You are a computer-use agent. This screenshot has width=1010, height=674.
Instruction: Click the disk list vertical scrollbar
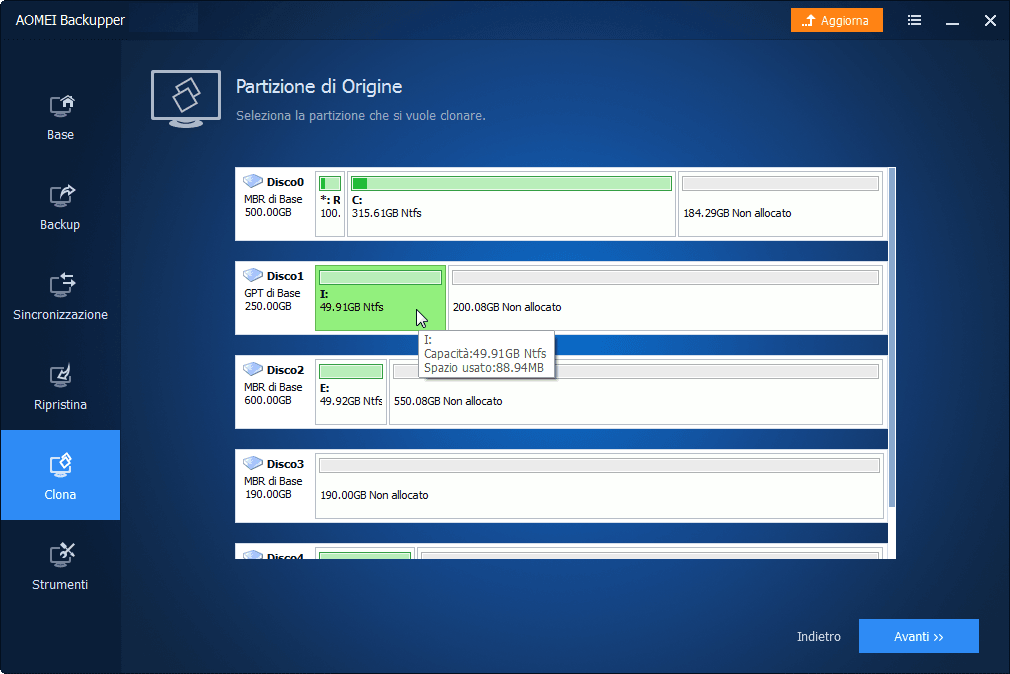[892, 338]
